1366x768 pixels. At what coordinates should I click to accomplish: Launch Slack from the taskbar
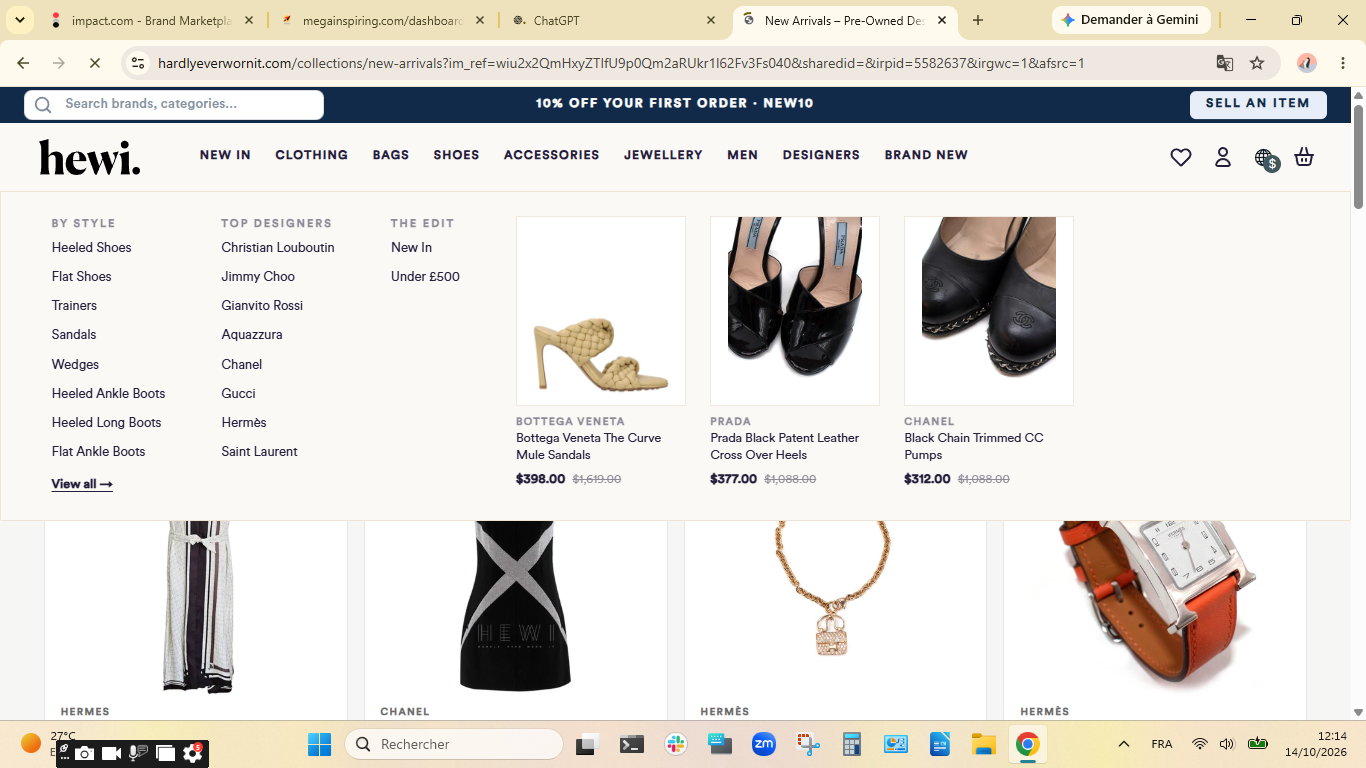pyautogui.click(x=675, y=744)
